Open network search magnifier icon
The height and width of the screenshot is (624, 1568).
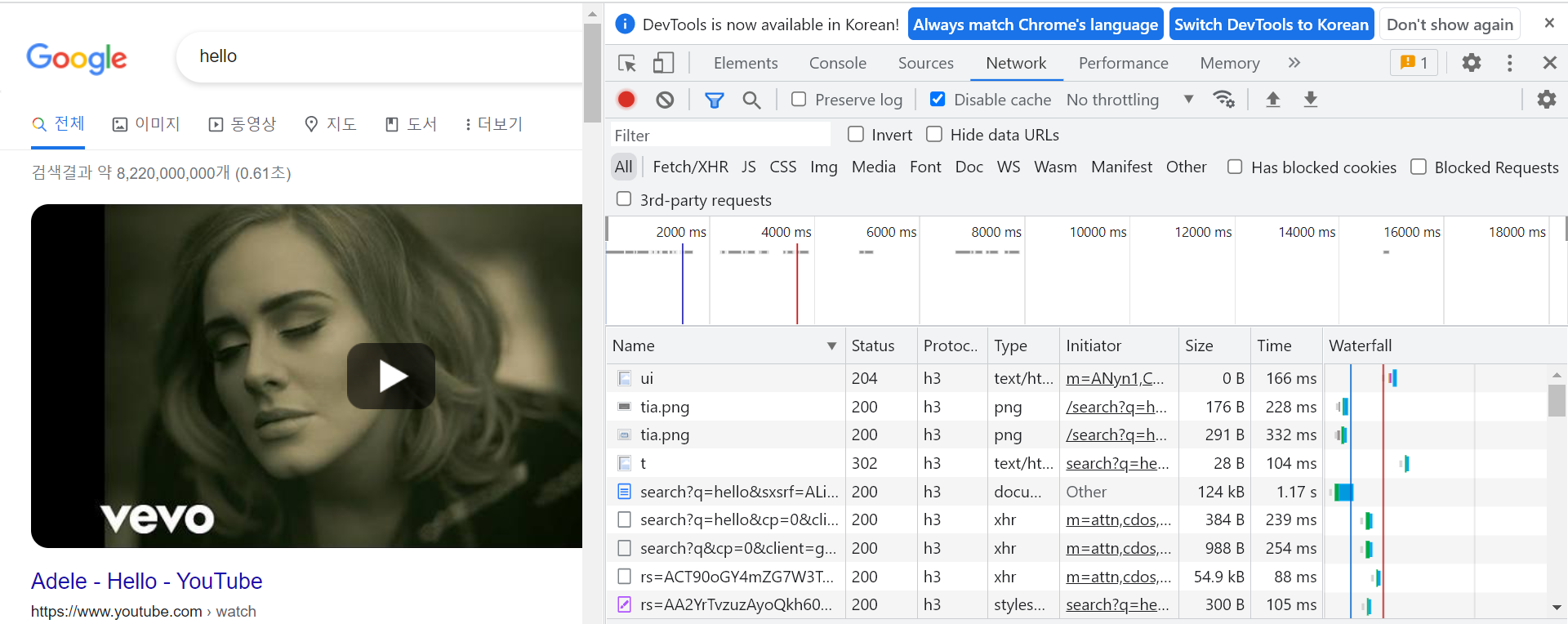(x=751, y=100)
